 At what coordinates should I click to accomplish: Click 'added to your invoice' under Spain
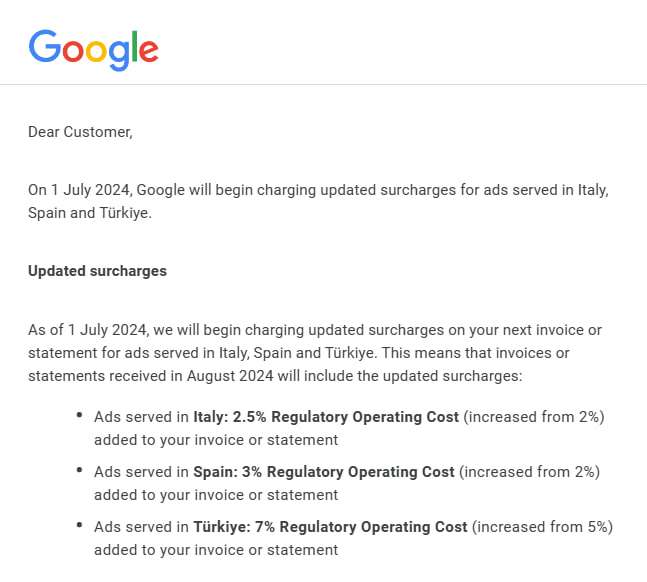[x=170, y=495]
